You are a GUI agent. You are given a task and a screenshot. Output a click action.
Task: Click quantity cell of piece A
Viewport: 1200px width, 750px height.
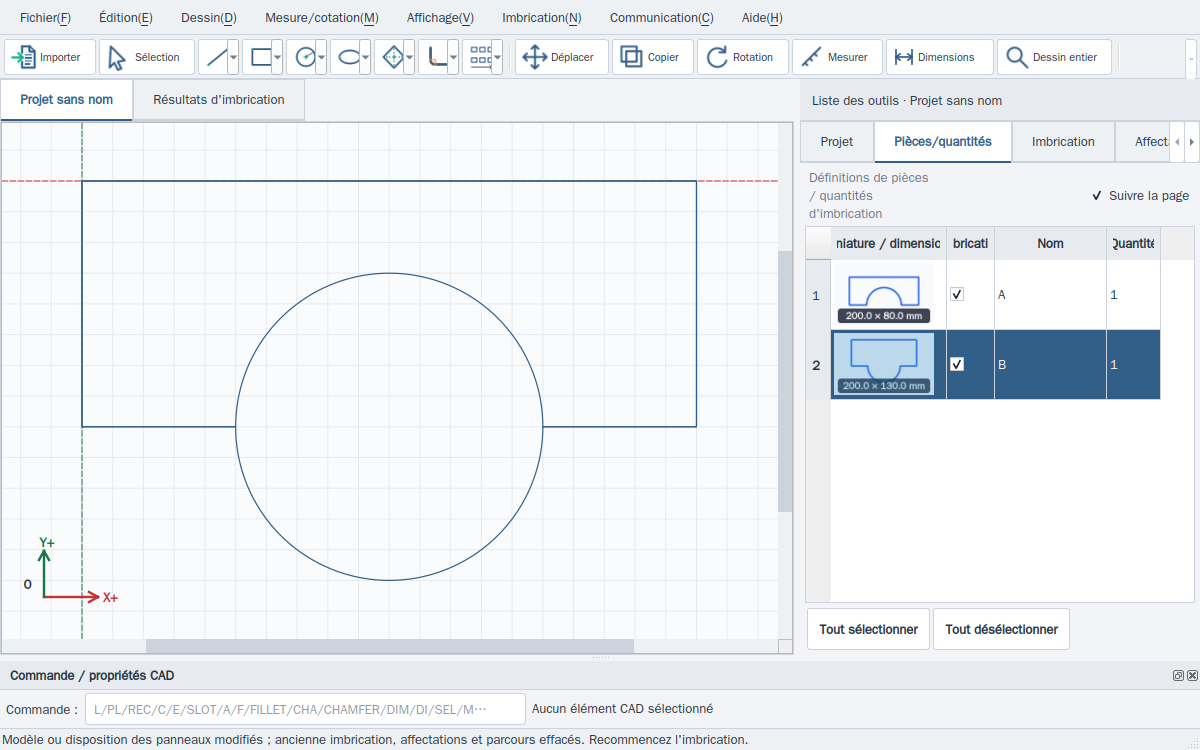coord(1133,295)
